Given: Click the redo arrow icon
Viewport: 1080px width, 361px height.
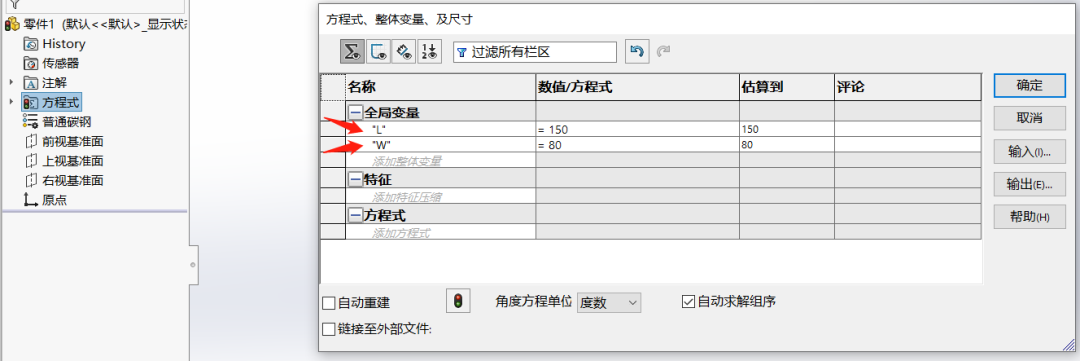Looking at the screenshot, I should coord(663,52).
